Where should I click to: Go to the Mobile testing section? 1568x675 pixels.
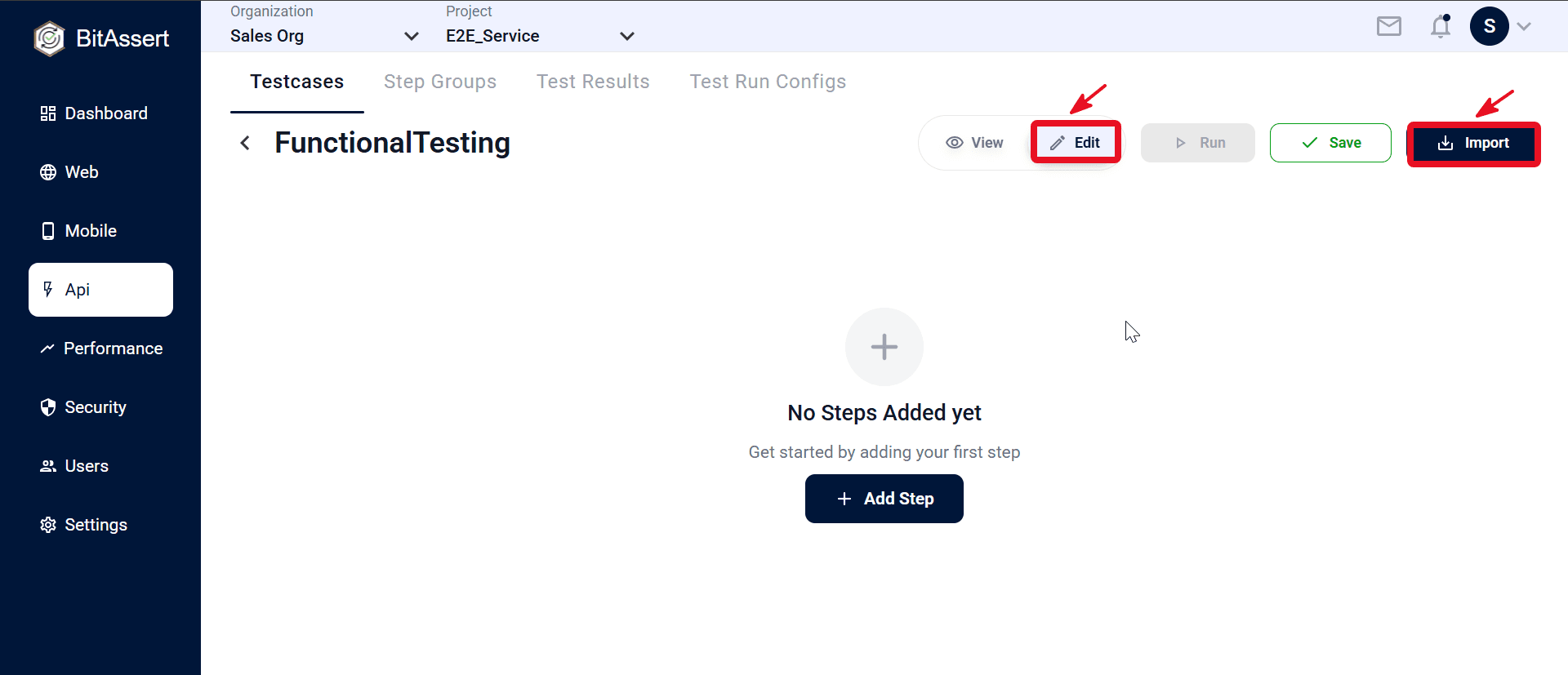(78, 231)
